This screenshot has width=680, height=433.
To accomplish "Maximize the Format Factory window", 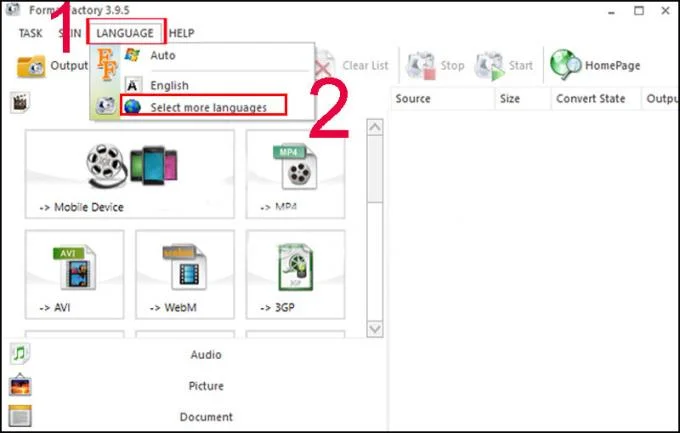I will click(639, 10).
